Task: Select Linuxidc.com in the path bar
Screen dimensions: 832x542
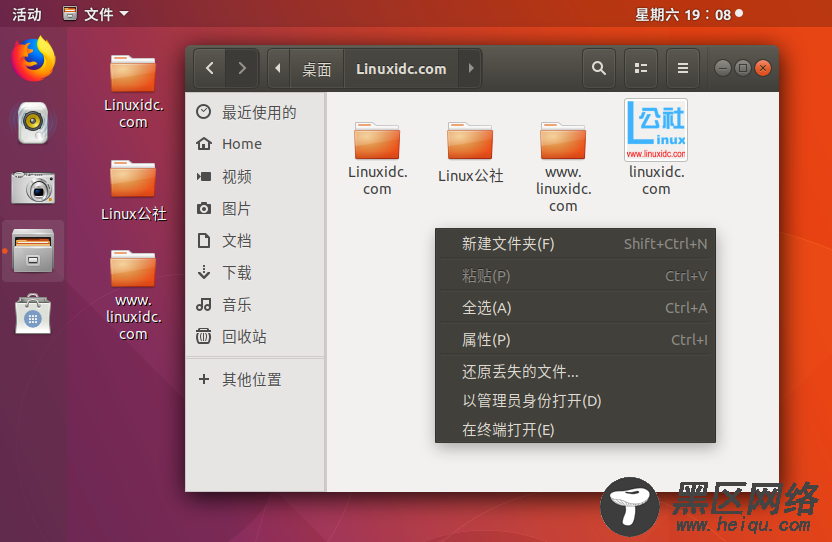Action: [x=401, y=69]
